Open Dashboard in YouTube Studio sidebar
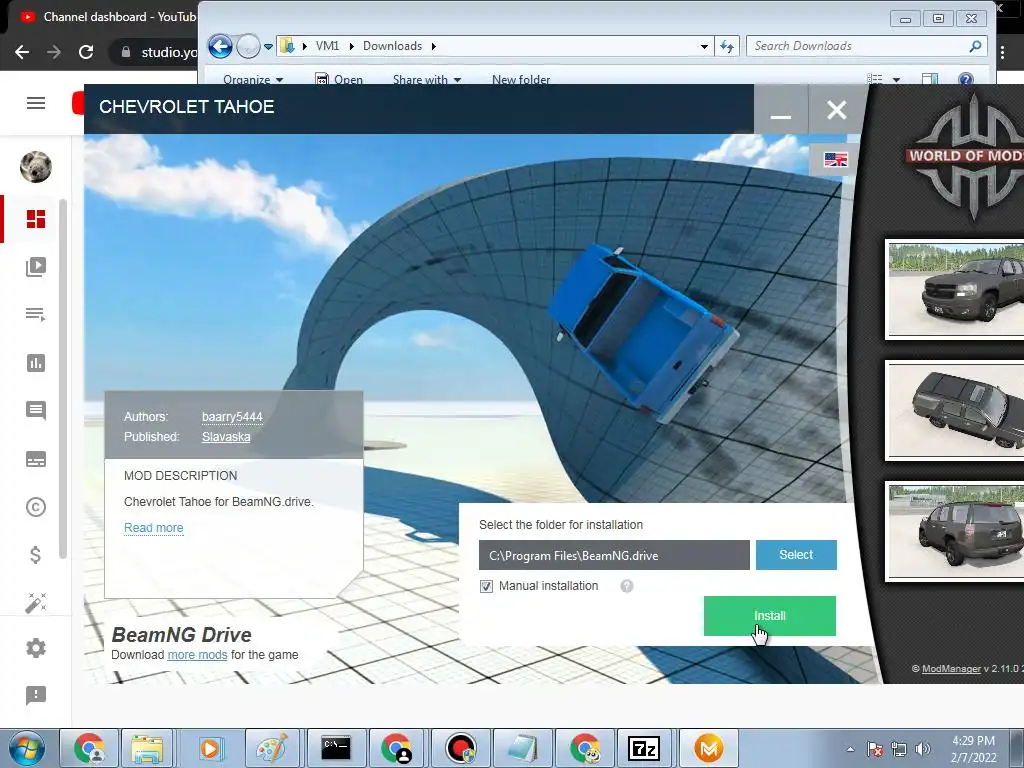The width and height of the screenshot is (1024, 768). pyautogui.click(x=36, y=219)
